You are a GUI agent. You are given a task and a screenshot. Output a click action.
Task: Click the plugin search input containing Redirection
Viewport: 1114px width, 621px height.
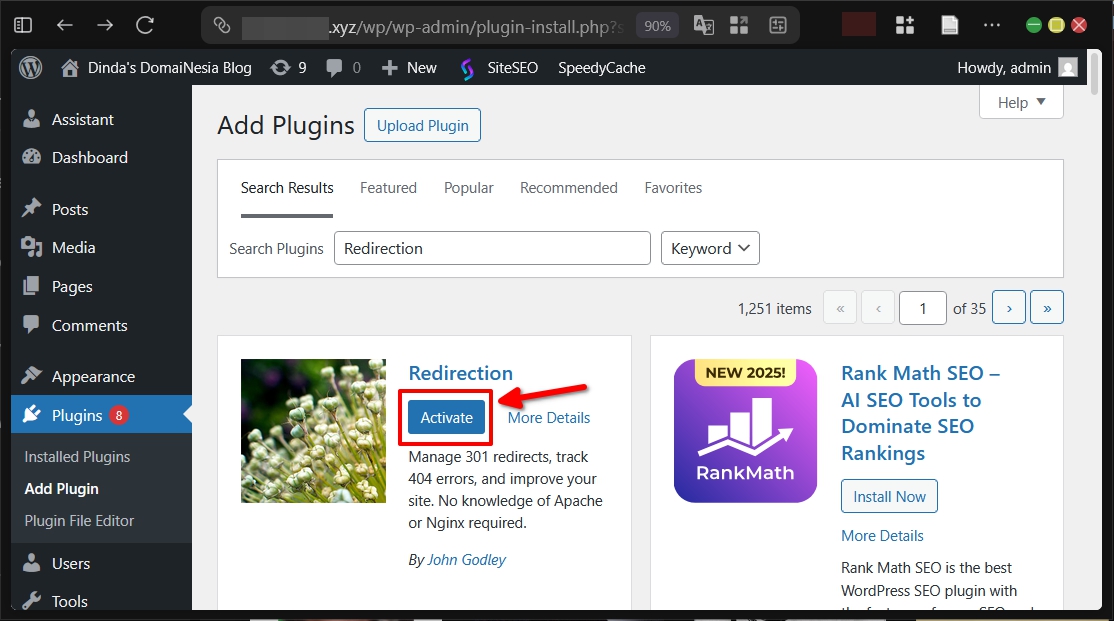[x=492, y=248]
